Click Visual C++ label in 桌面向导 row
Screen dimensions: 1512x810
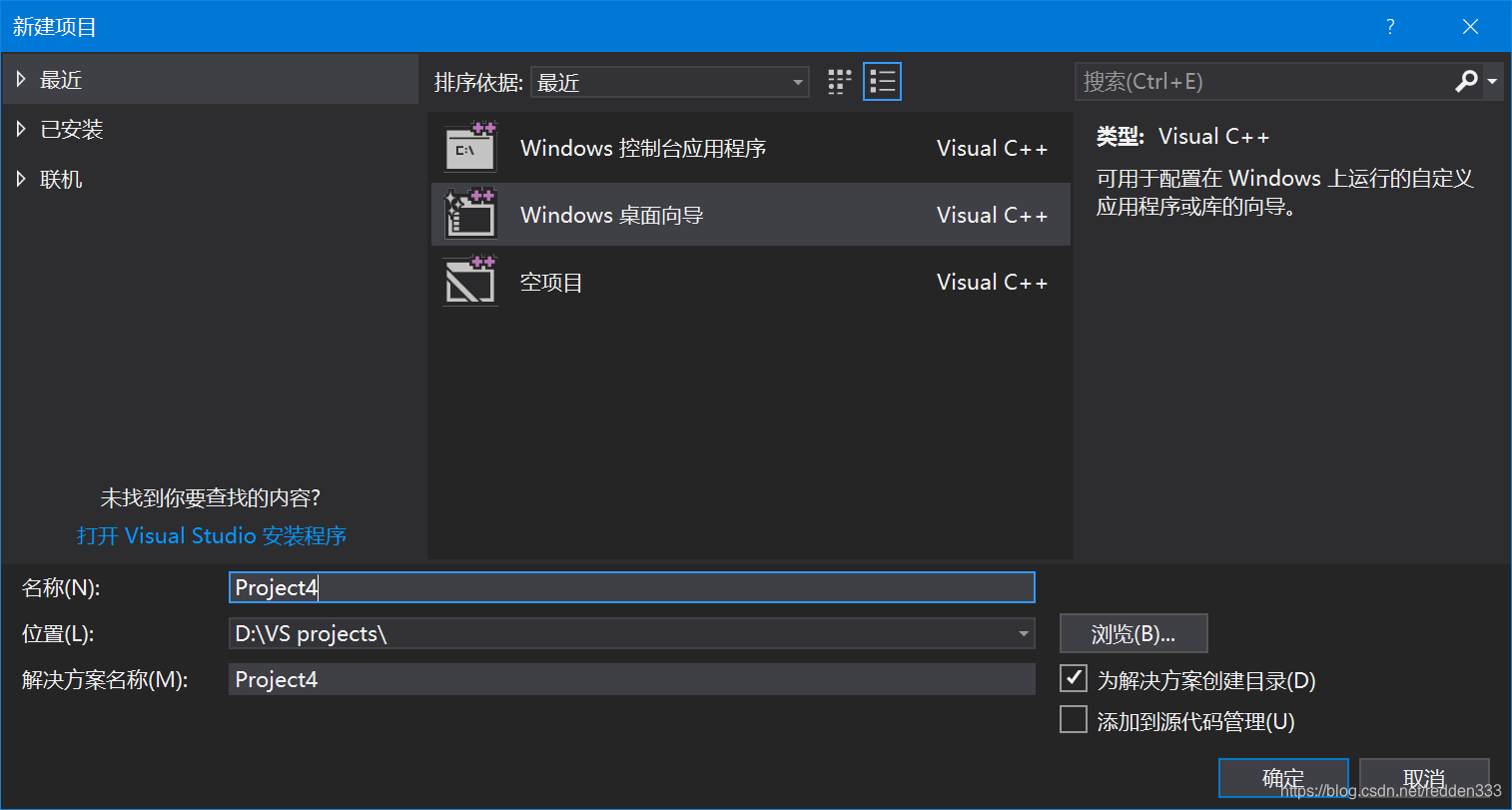tap(993, 216)
